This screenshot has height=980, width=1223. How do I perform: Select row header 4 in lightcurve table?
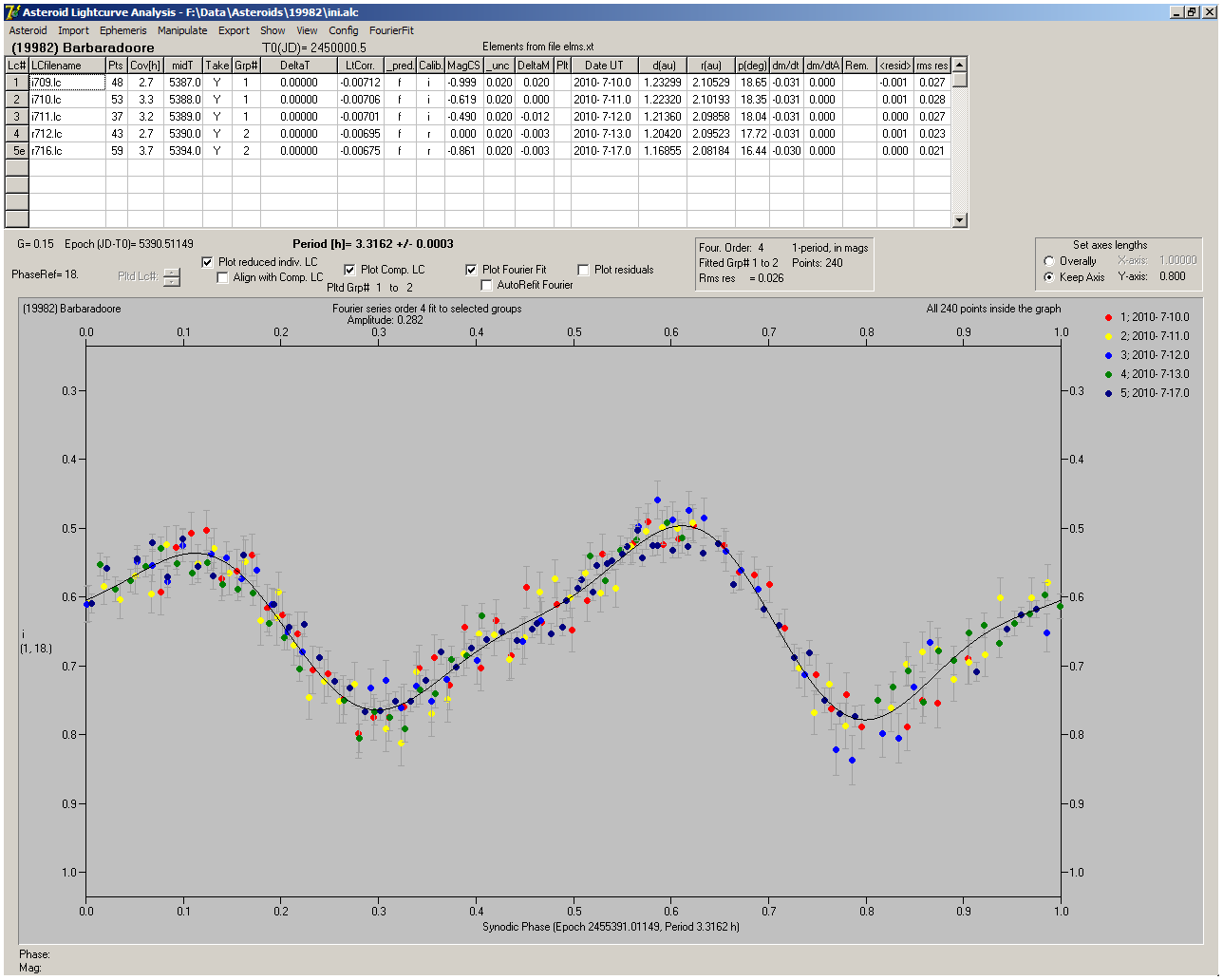pos(17,134)
